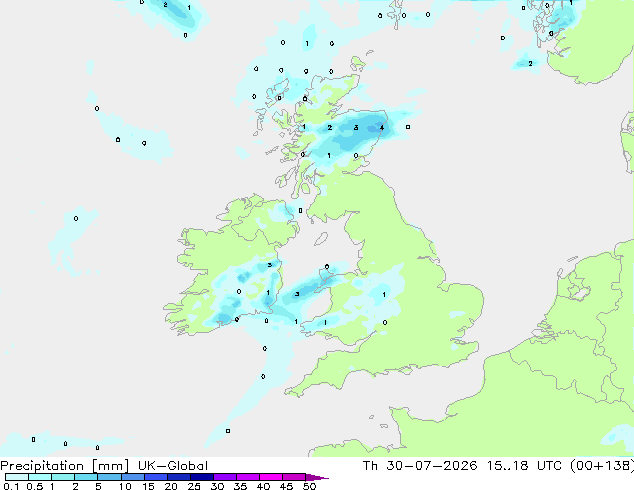This screenshot has height=490, width=634.
Task: Click the "4" value over eastern Scotland
Action: (x=382, y=128)
